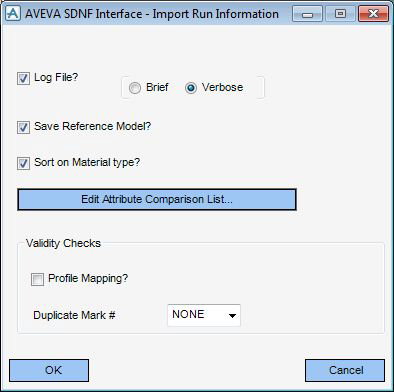394x392 pixels.
Task: Uncheck the Log File? checkbox
Action: tap(23, 79)
